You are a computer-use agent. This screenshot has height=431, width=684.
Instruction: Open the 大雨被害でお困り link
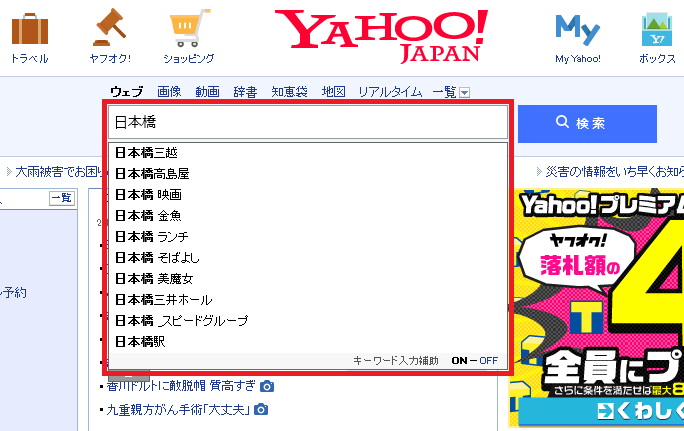[x=58, y=172]
